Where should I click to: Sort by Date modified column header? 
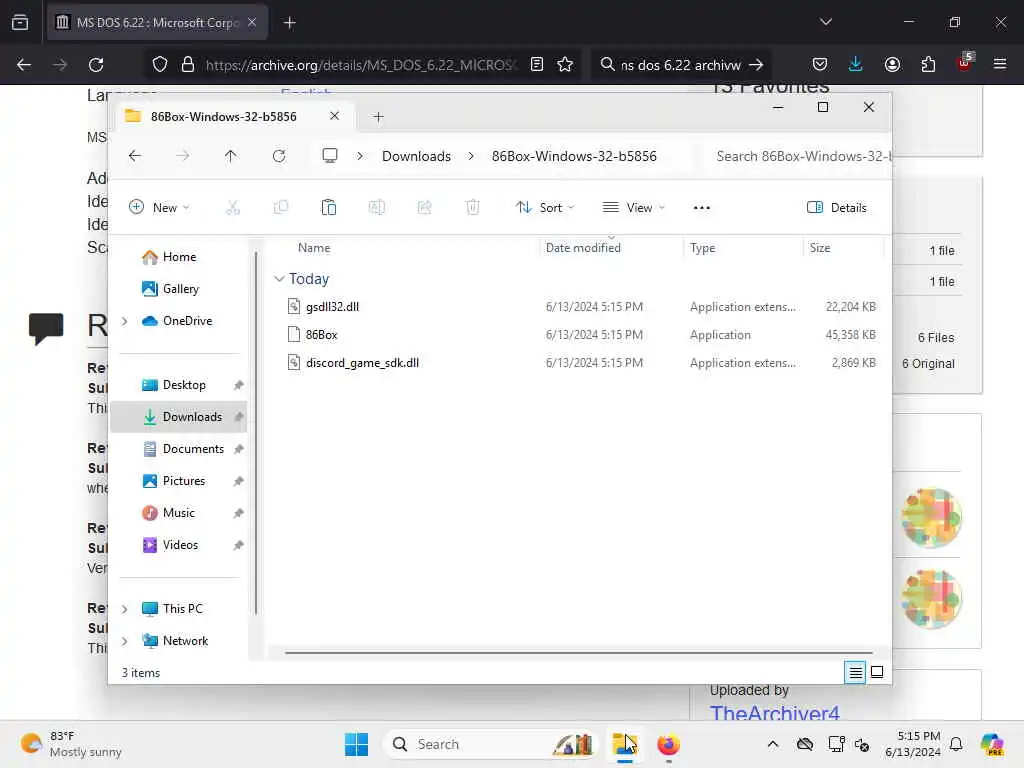click(583, 248)
